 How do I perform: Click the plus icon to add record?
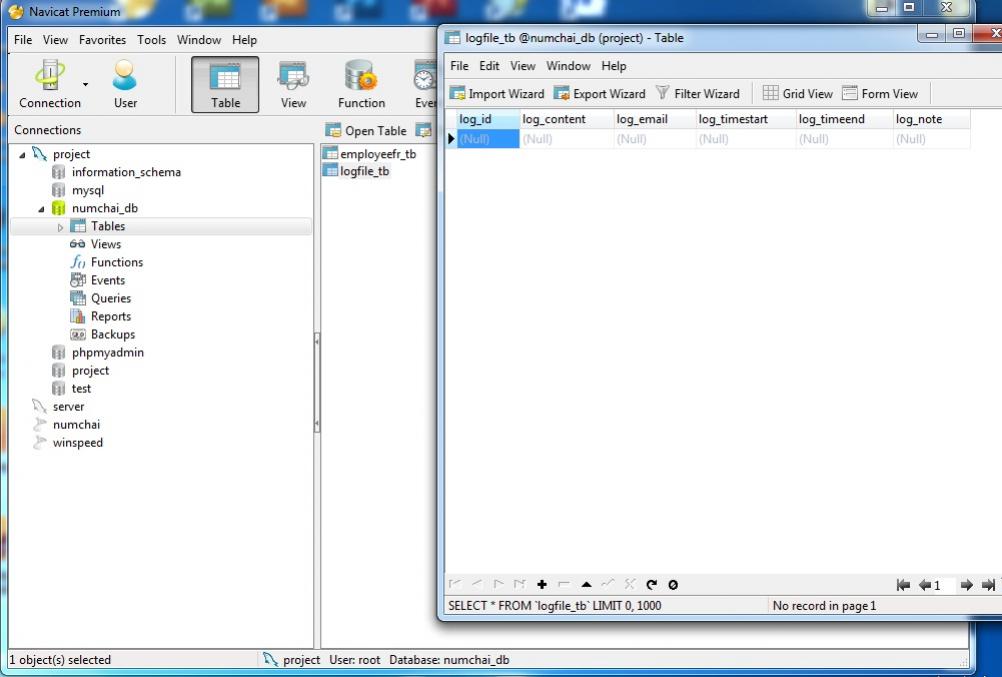[542, 585]
